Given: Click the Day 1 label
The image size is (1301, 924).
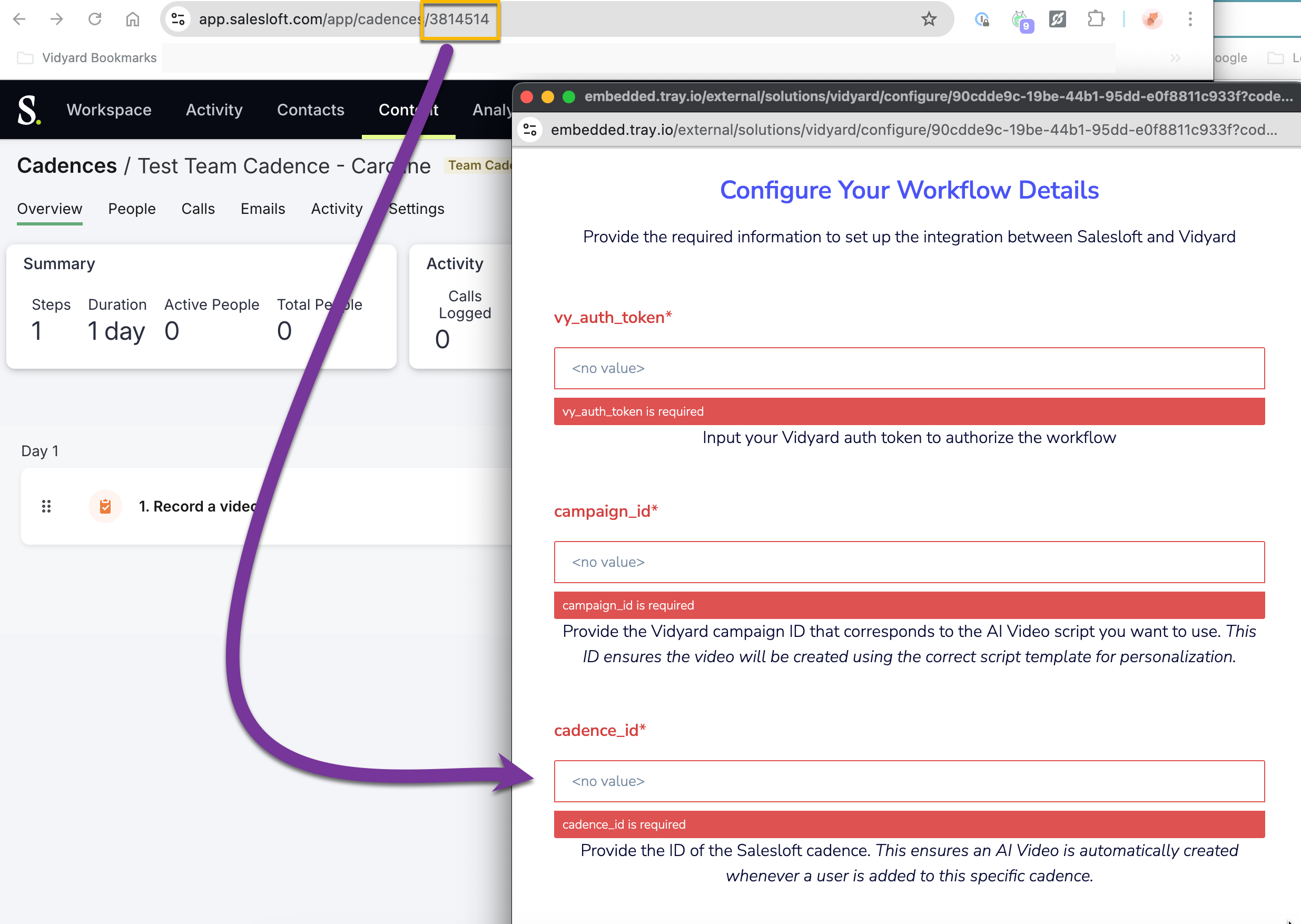Looking at the screenshot, I should tap(40, 451).
